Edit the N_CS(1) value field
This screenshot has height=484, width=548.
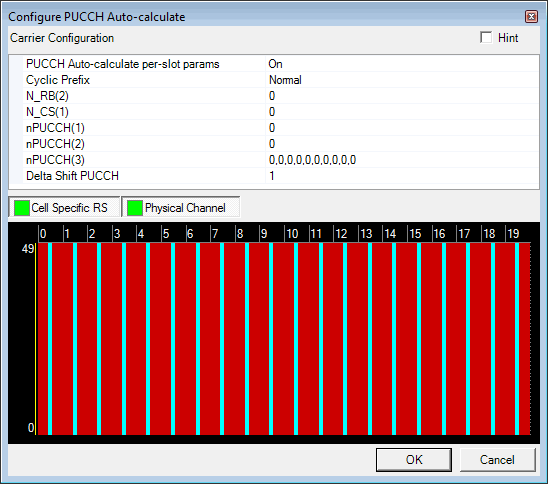(402, 112)
